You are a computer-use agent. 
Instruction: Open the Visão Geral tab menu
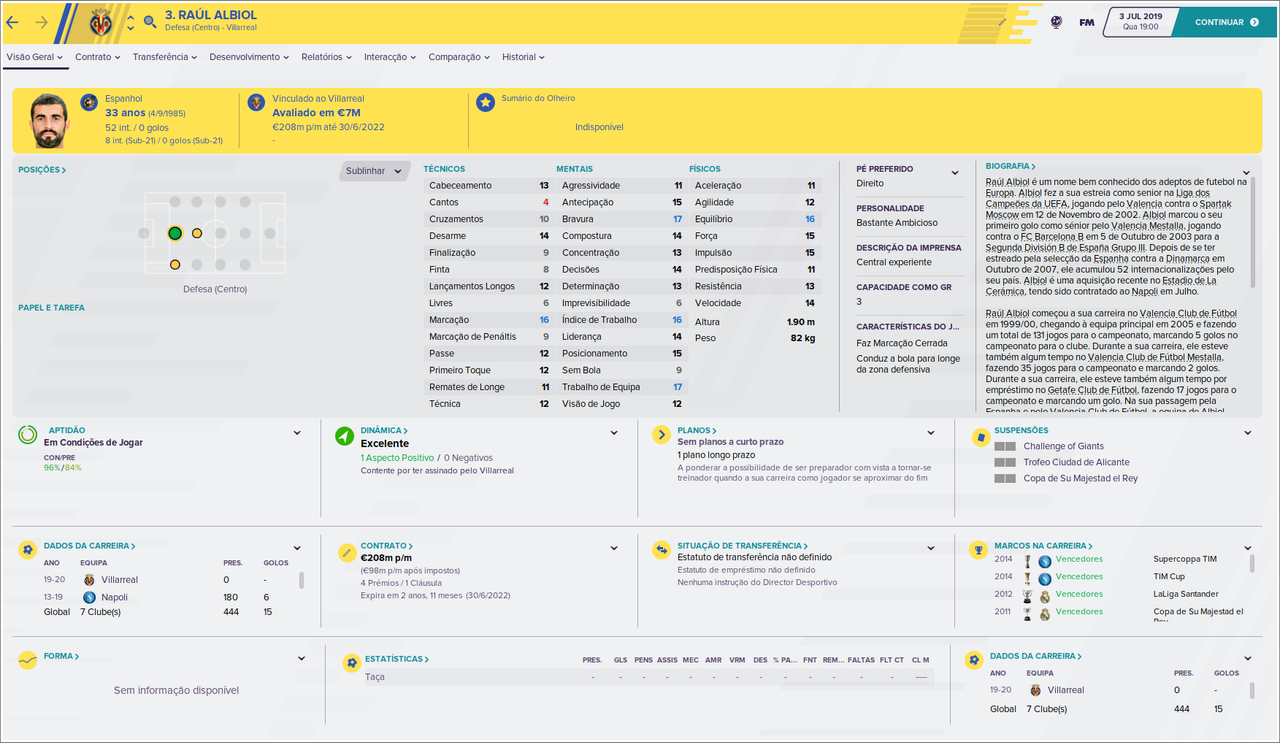[34, 57]
